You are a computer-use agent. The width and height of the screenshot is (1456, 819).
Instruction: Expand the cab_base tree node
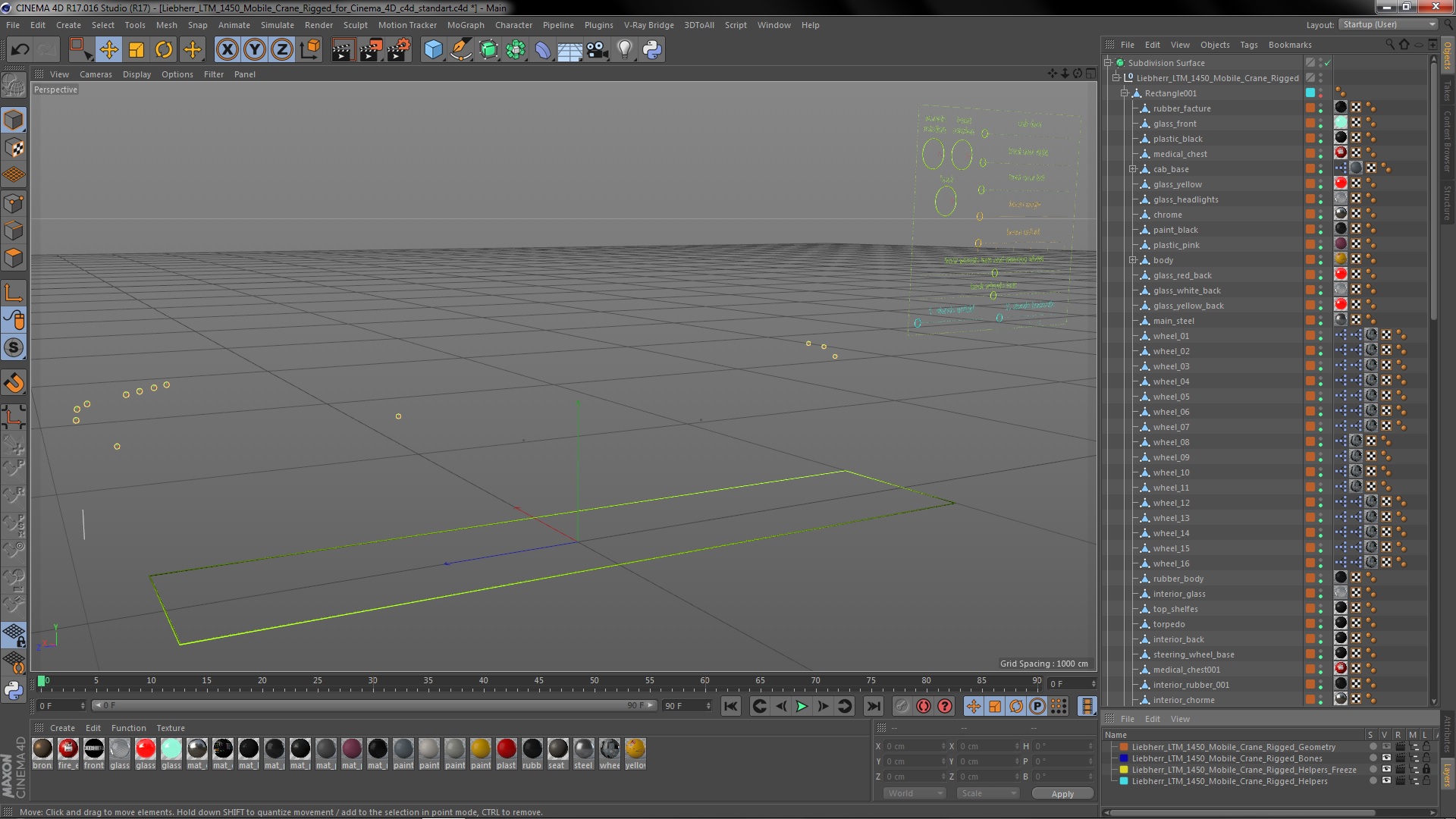1133,169
